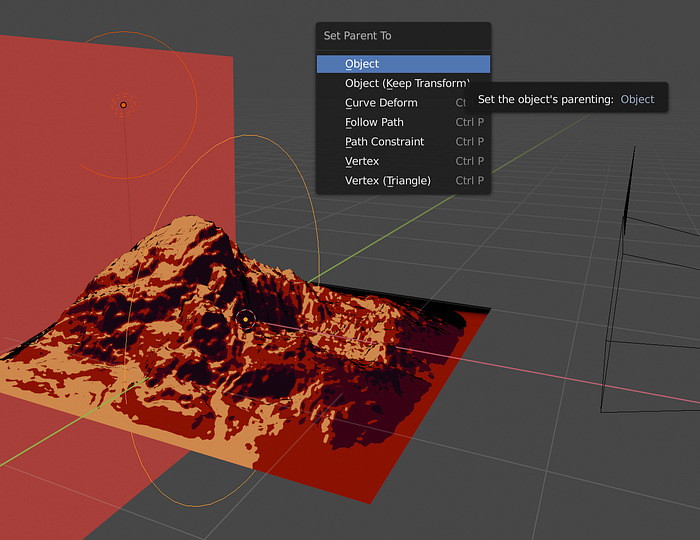Select Object in Set Parent To menu
The image size is (700, 540).
point(403,64)
